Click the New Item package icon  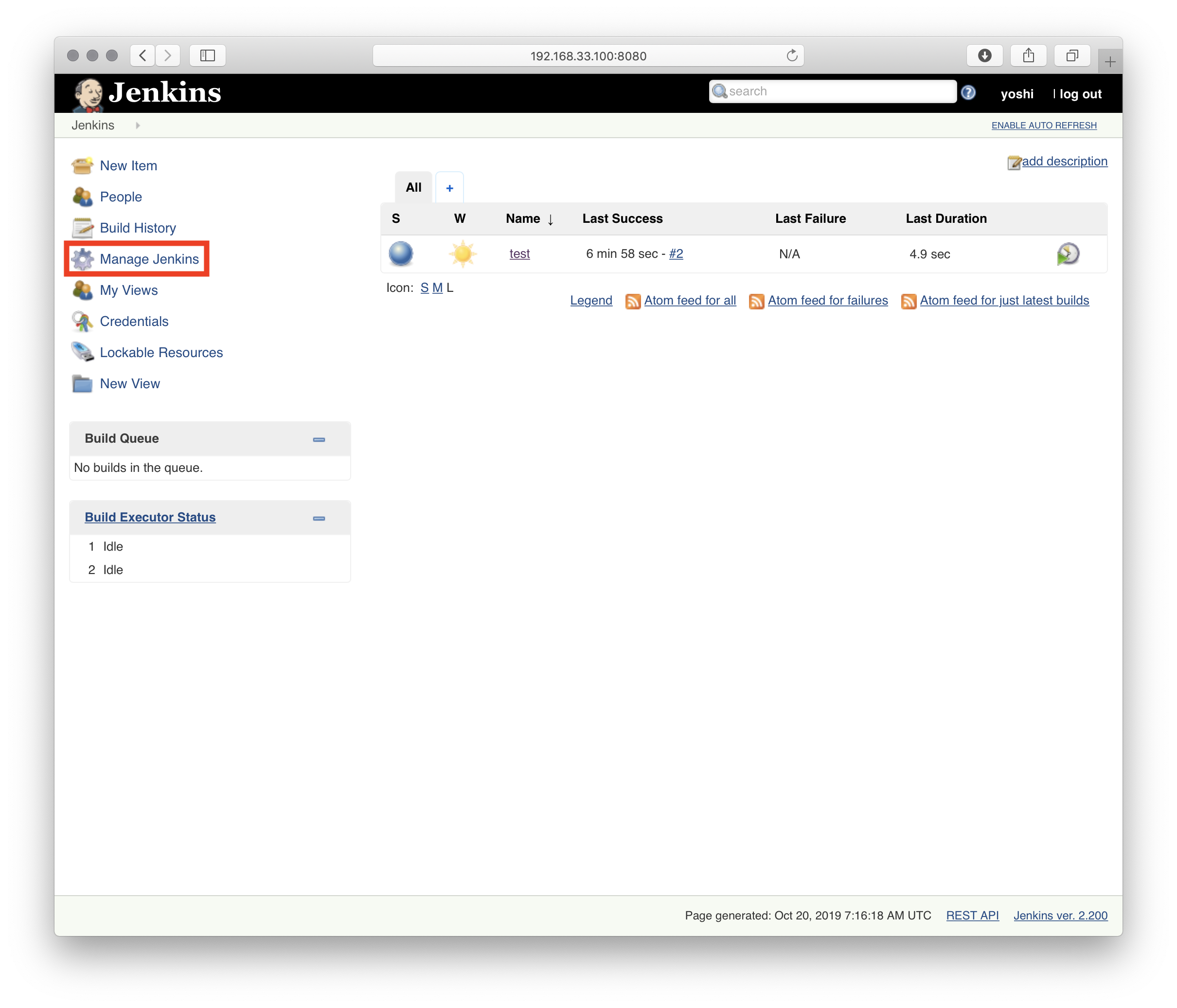pyautogui.click(x=82, y=166)
